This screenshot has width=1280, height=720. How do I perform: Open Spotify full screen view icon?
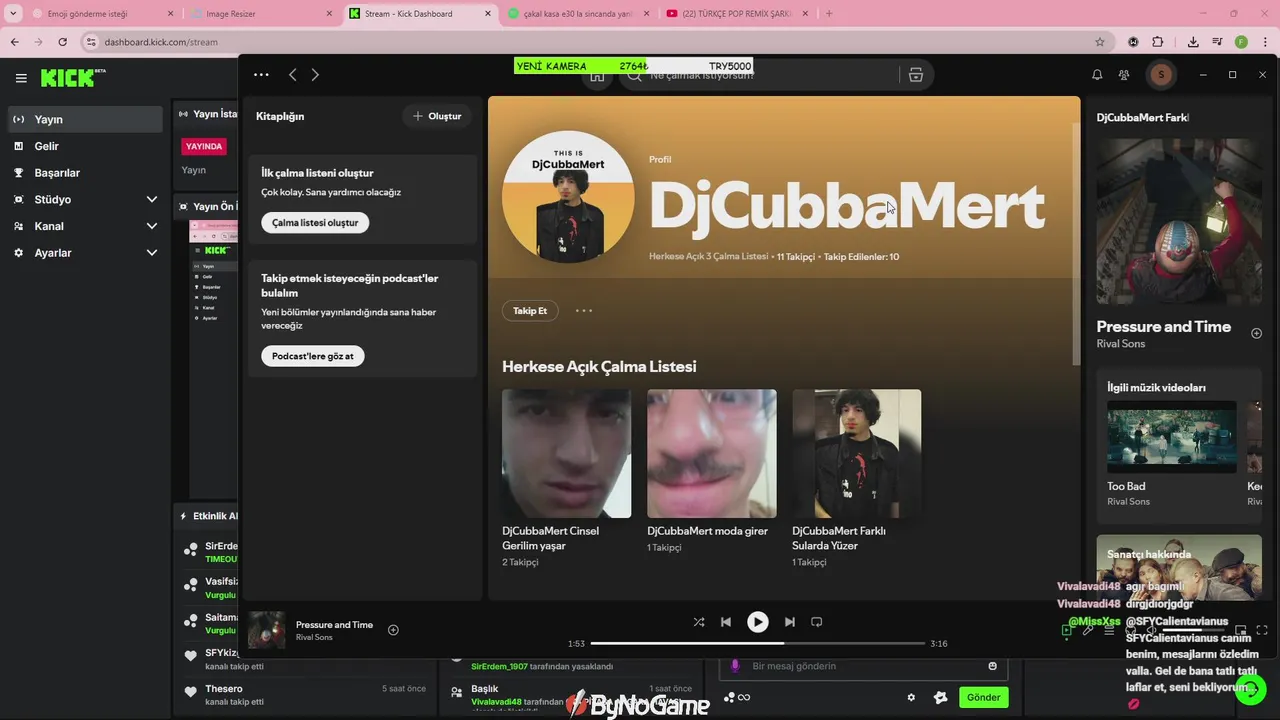tap(1262, 630)
